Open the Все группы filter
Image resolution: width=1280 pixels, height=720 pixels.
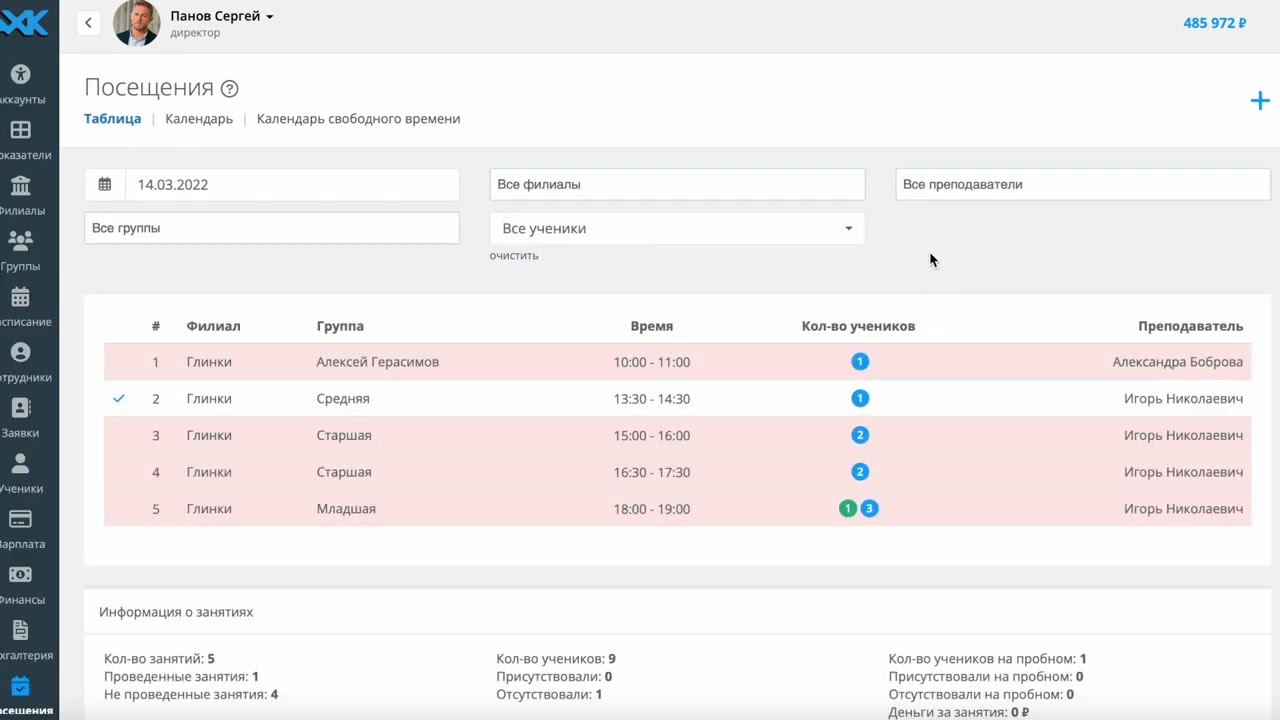272,228
